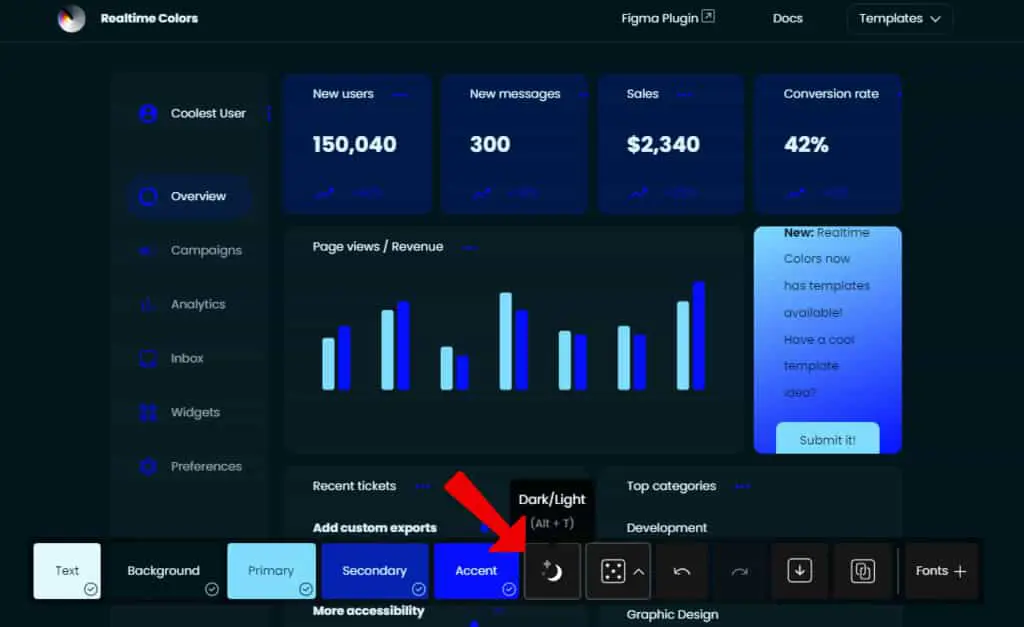Image resolution: width=1024 pixels, height=627 pixels.
Task: Click the Development category
Action: coord(667,528)
